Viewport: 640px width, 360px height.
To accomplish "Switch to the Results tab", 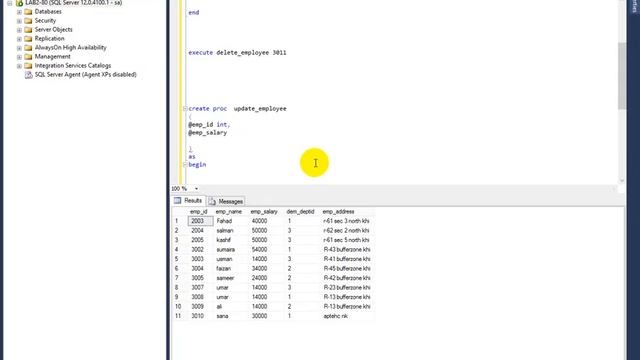I will coord(188,201).
